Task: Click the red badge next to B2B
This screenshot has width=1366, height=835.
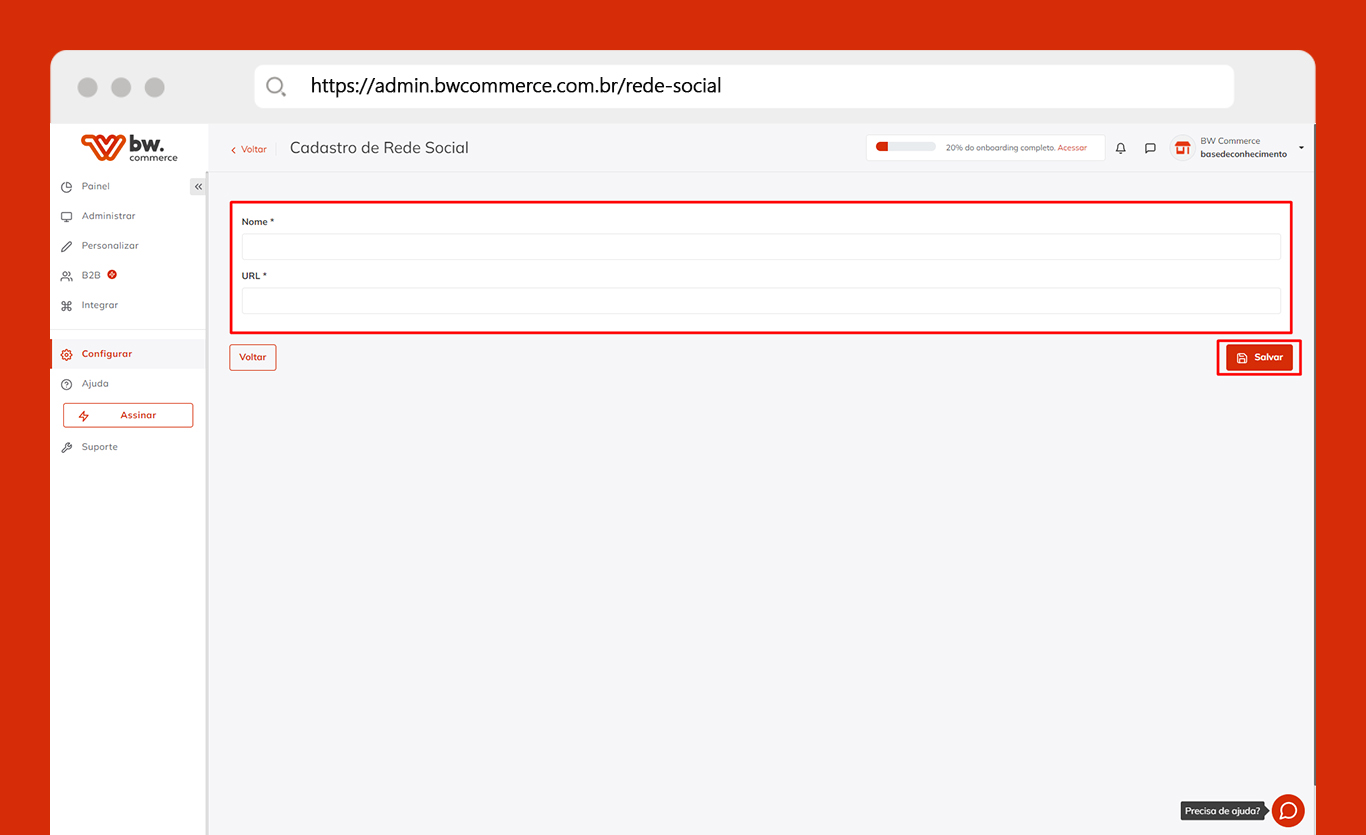Action: point(112,274)
